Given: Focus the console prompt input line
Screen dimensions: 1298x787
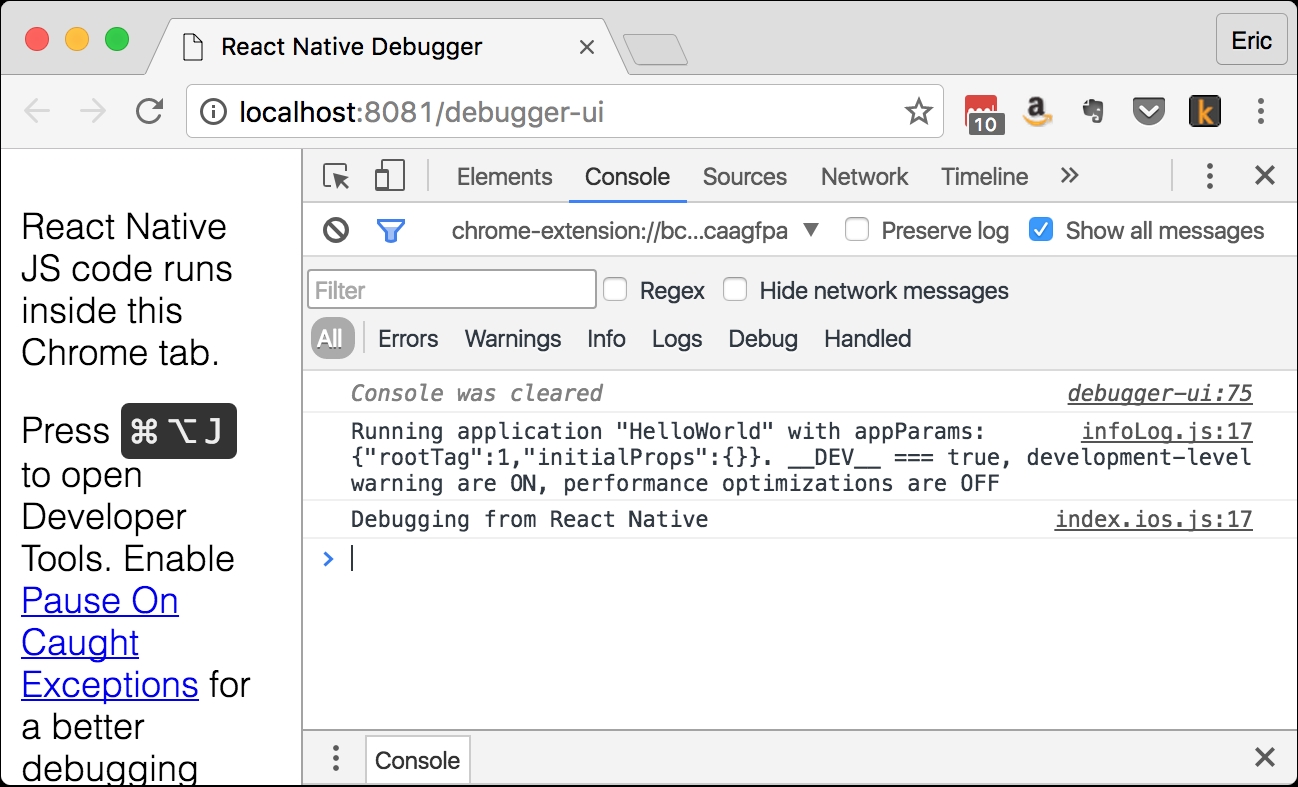Looking at the screenshot, I should pos(800,559).
